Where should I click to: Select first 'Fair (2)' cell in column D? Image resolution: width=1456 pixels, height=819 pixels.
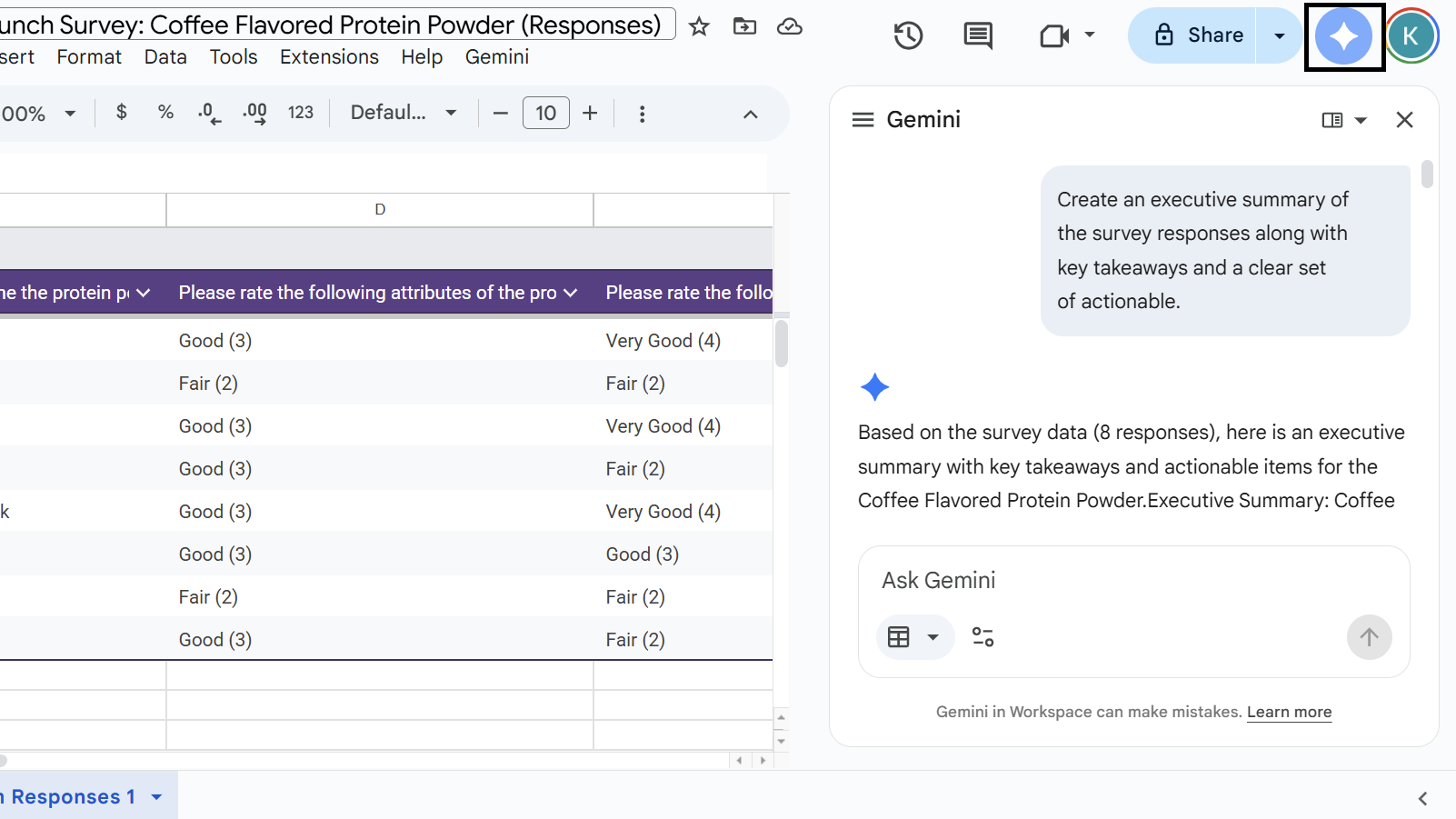pos(380,384)
